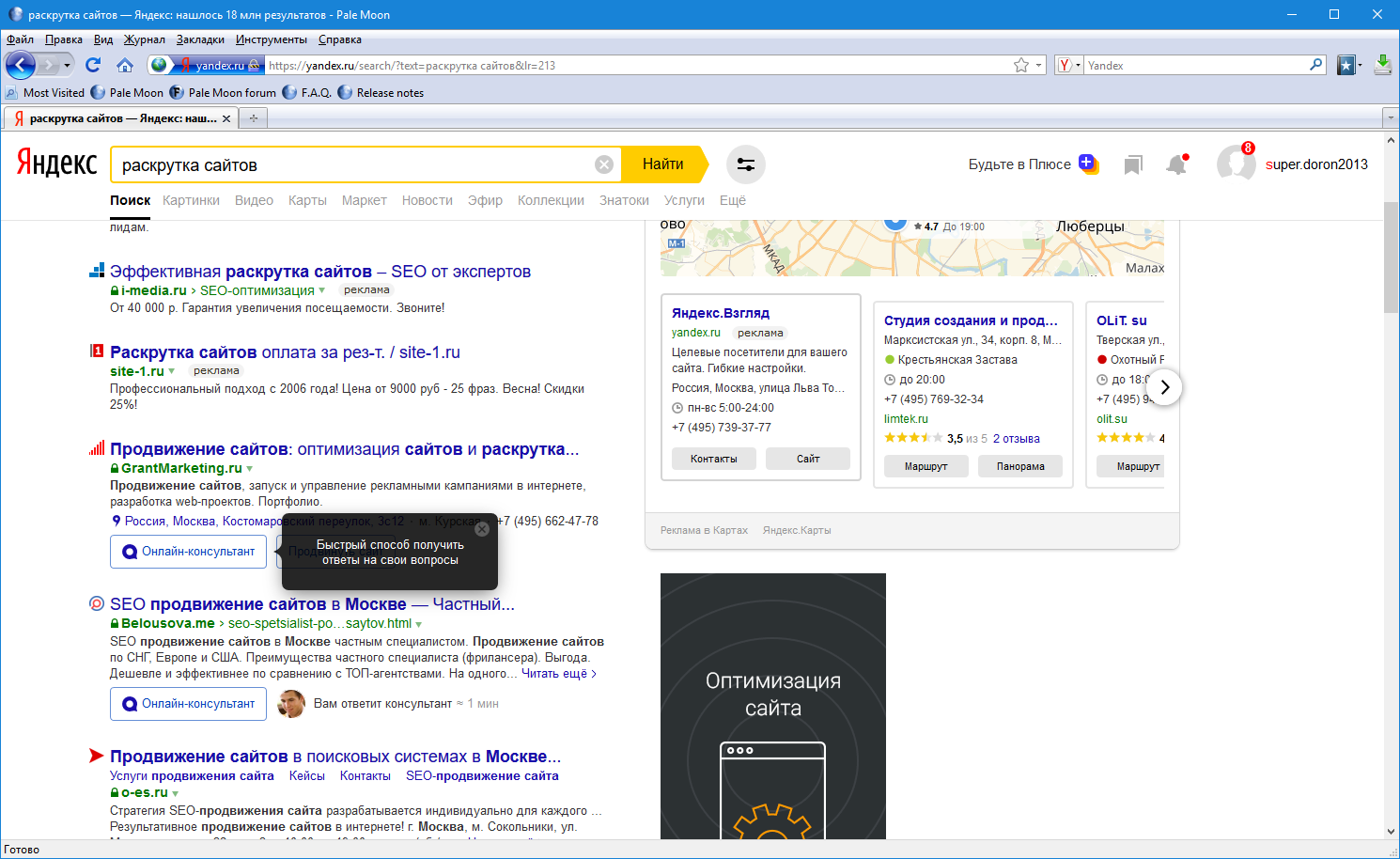
Task: Click the Yandex logo
Action: (x=57, y=164)
